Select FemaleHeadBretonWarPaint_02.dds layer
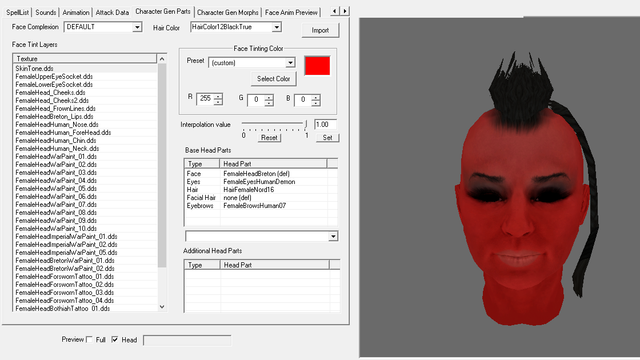Image resolution: width=640 pixels, height=360 pixels. click(x=85, y=269)
